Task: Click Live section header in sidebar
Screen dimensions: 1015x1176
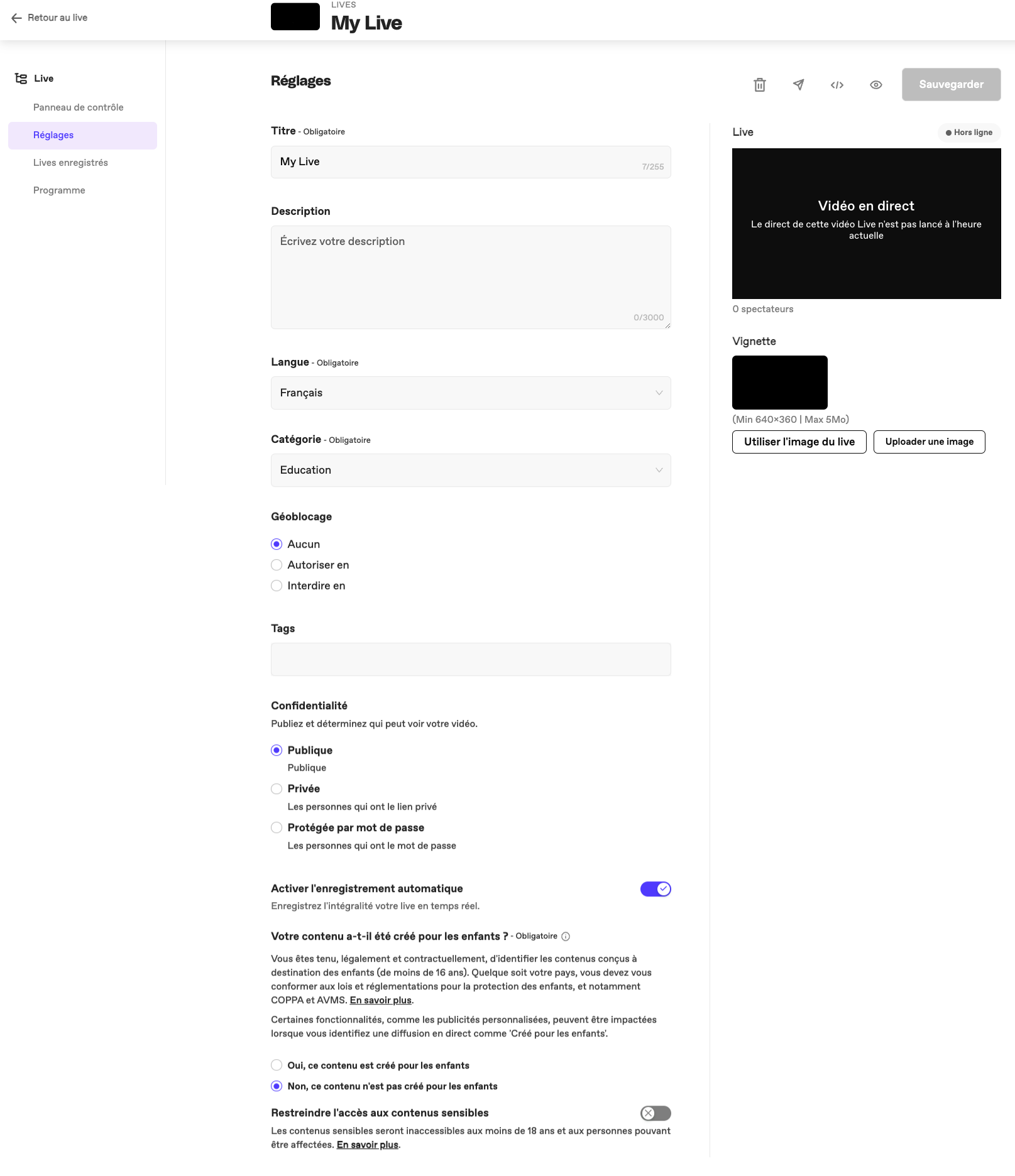Action: (x=43, y=79)
